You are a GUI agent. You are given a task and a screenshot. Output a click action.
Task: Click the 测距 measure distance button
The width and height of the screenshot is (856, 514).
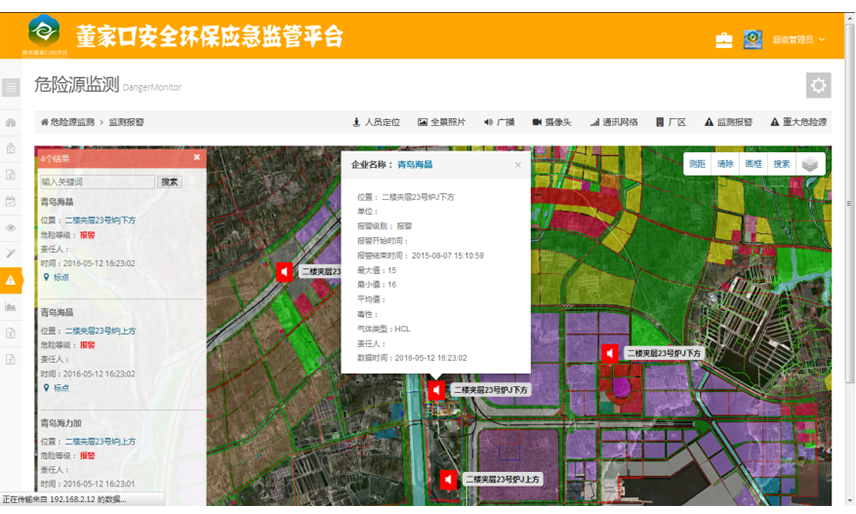pyautogui.click(x=698, y=164)
